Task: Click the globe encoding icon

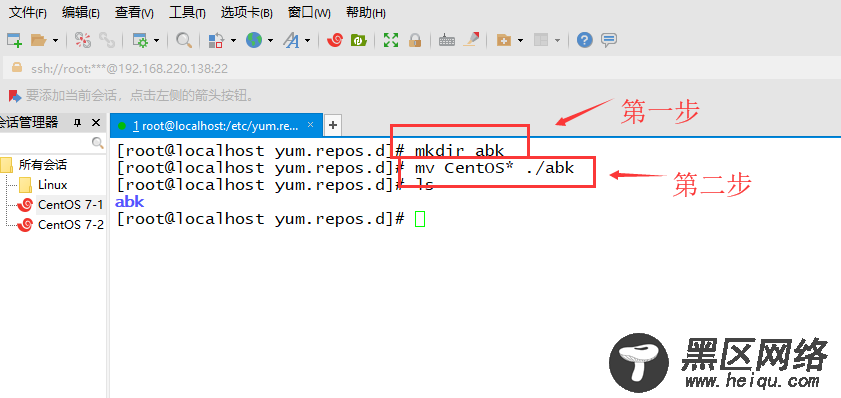Action: pyautogui.click(x=254, y=40)
